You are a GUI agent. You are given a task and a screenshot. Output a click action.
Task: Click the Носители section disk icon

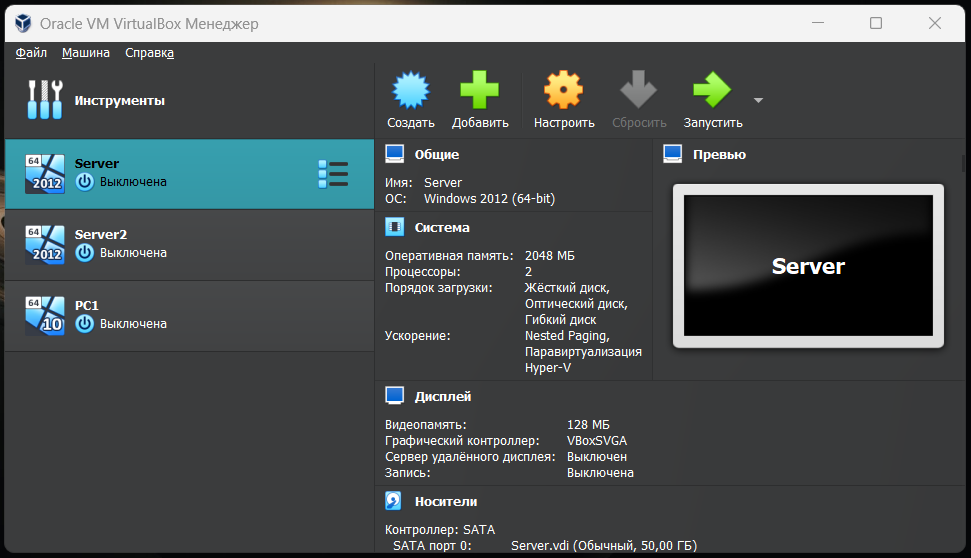394,501
